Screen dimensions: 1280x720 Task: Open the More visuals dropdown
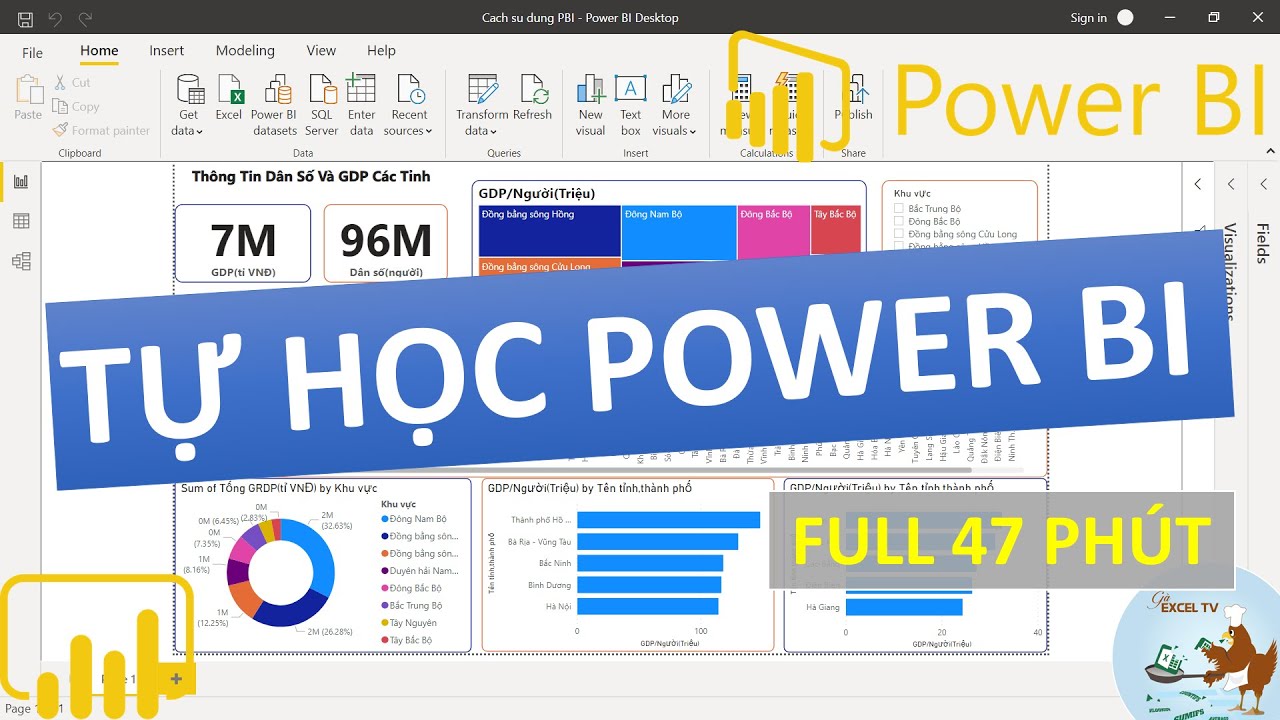674,131
